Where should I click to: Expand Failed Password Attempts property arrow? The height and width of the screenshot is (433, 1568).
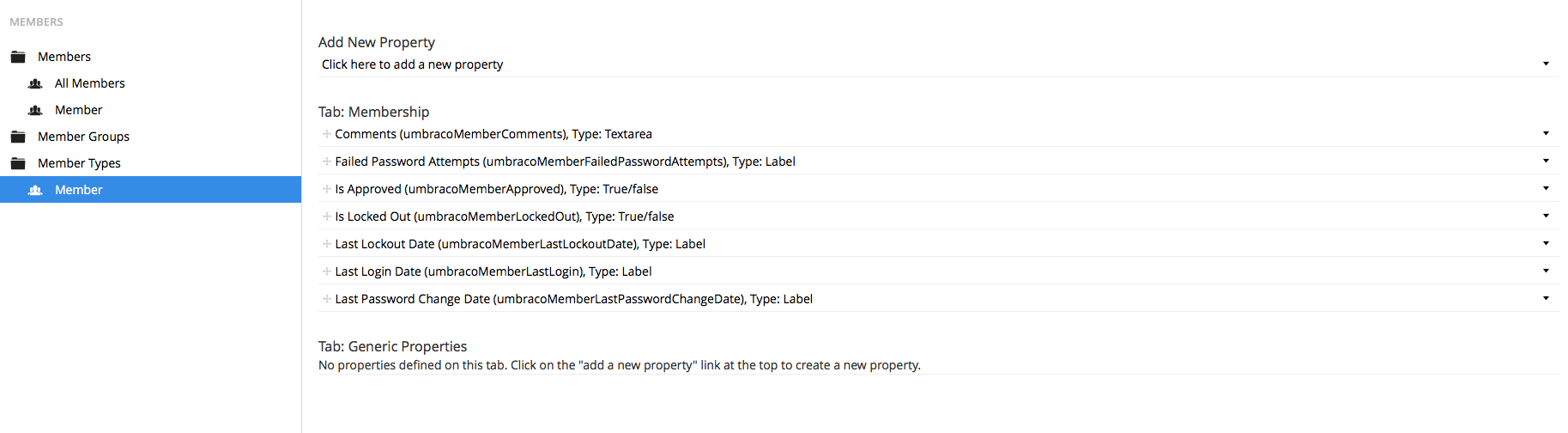[1546, 161]
